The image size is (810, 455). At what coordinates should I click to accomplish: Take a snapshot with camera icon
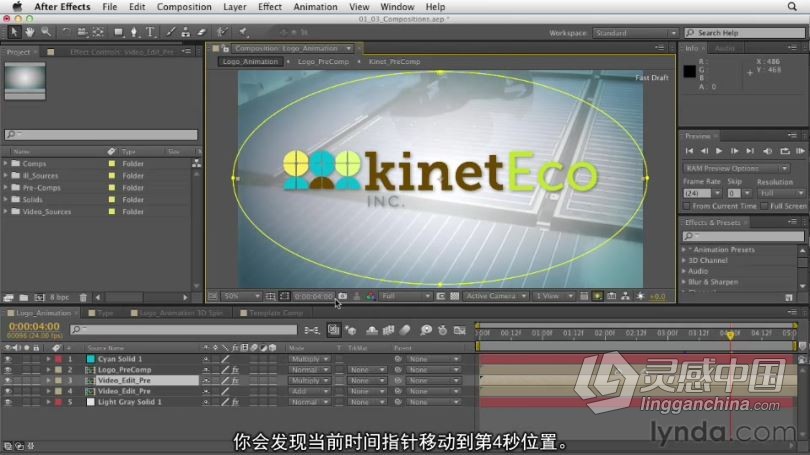pos(342,296)
